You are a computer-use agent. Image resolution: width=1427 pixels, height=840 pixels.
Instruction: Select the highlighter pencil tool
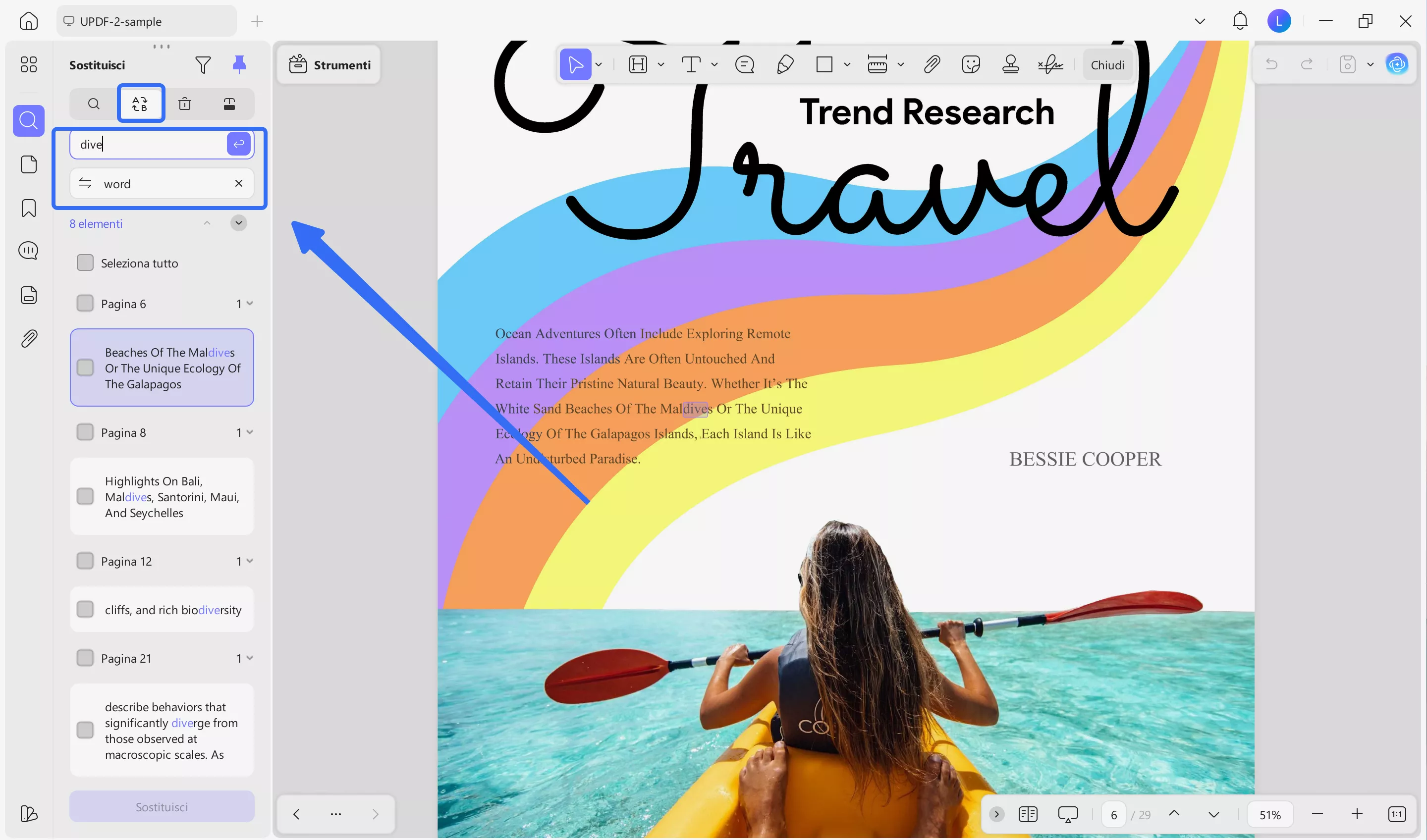[786, 64]
